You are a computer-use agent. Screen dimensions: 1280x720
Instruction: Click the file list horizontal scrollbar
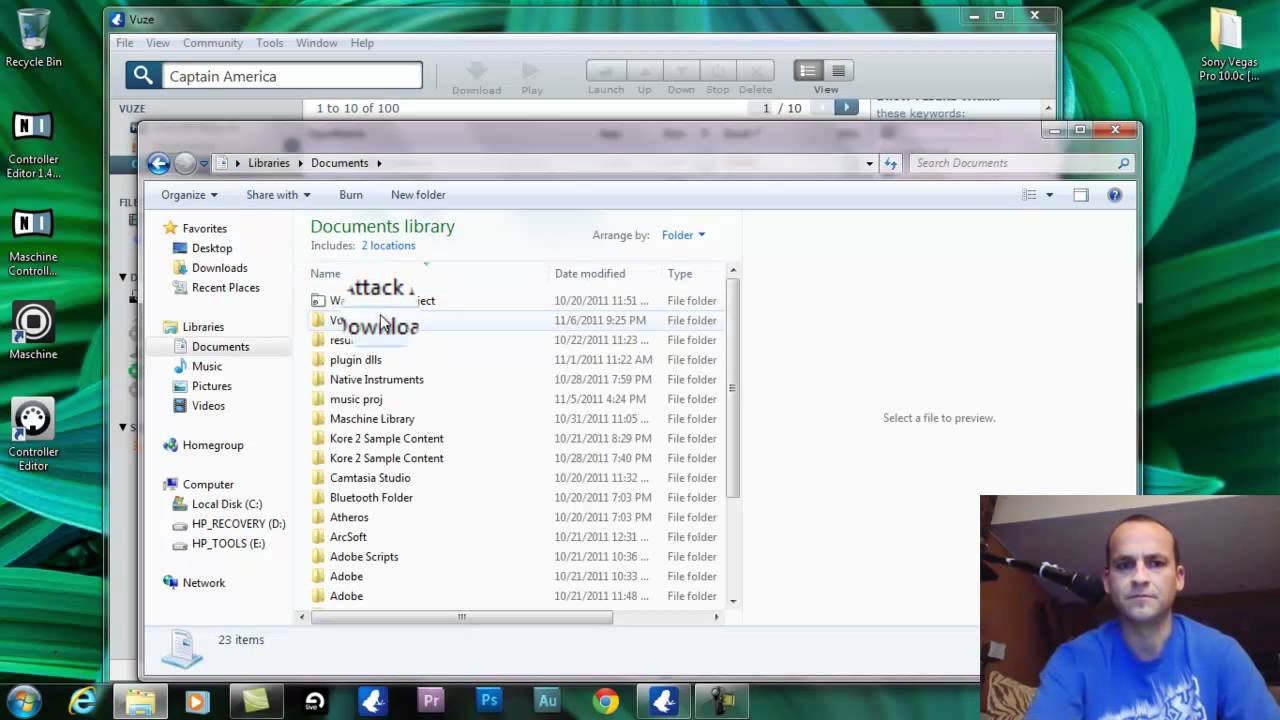[x=462, y=617]
